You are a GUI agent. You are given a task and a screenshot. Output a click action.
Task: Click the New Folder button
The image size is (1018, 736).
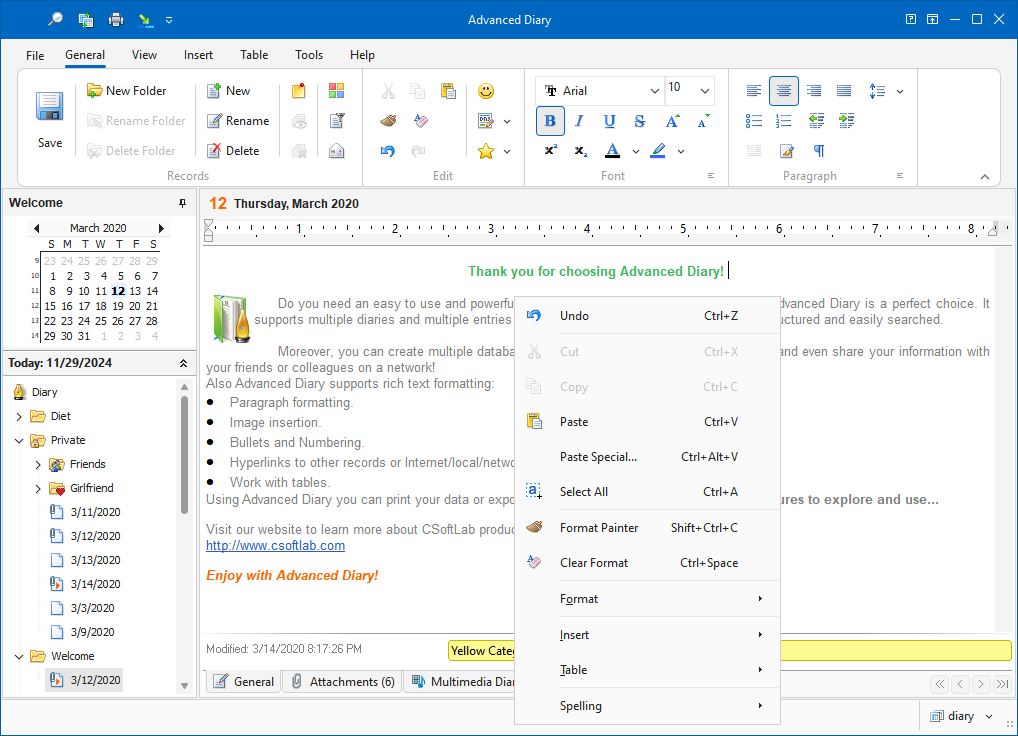tap(127, 91)
